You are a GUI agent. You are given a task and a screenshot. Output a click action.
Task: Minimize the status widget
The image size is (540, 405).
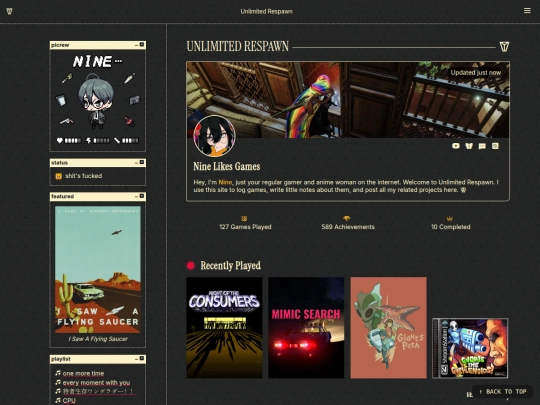coord(136,163)
